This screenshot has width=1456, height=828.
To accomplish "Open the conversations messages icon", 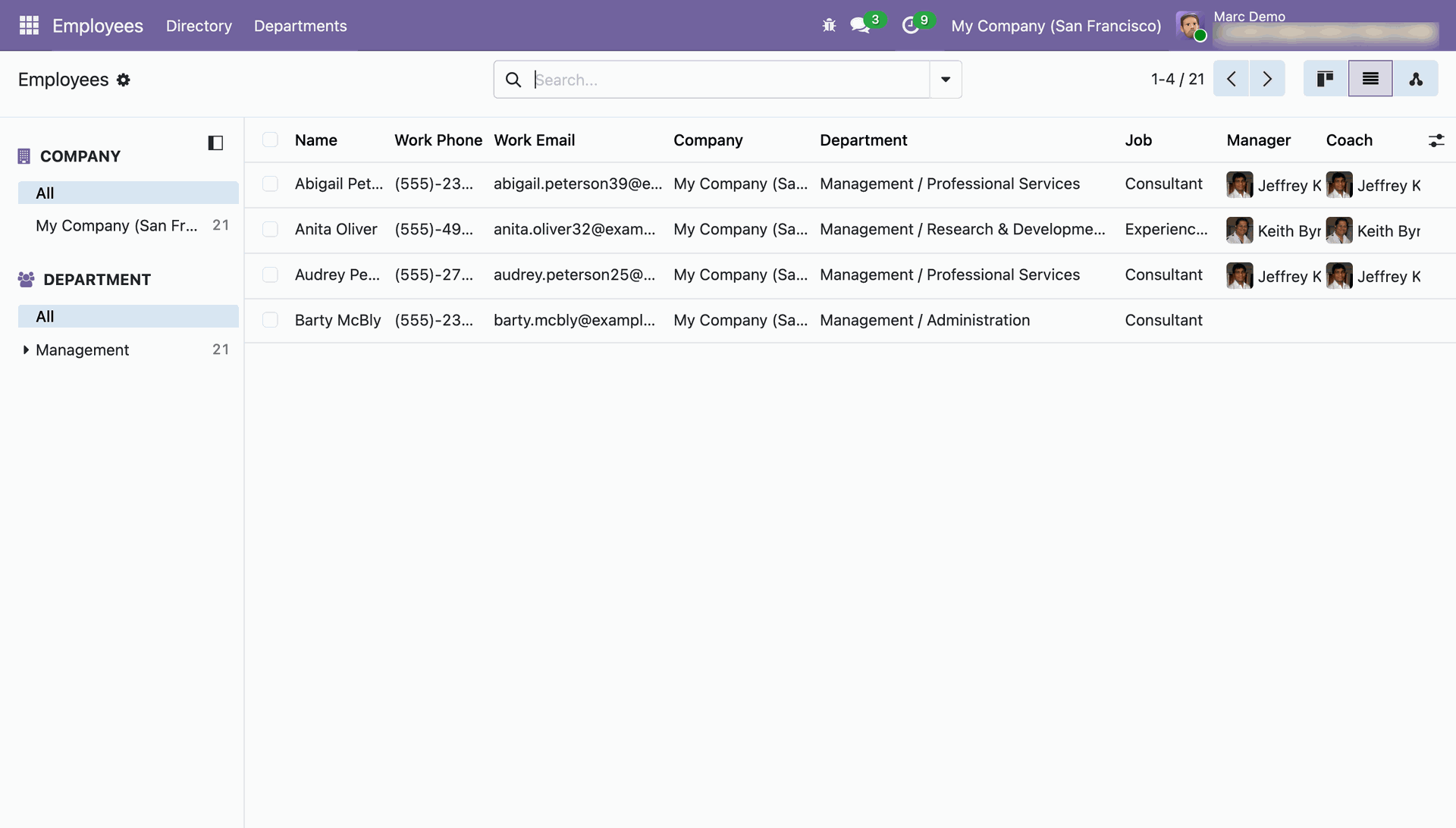I will 859,26.
